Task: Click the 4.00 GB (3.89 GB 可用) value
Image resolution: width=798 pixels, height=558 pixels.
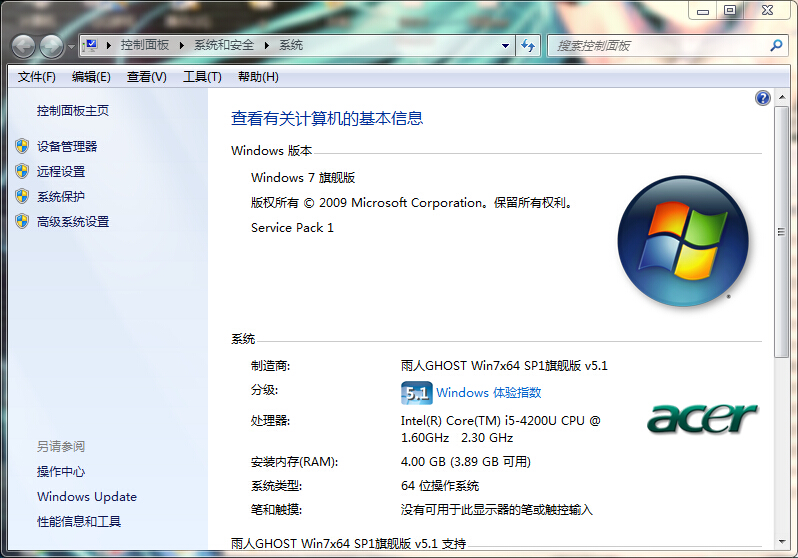Action: click(466, 462)
